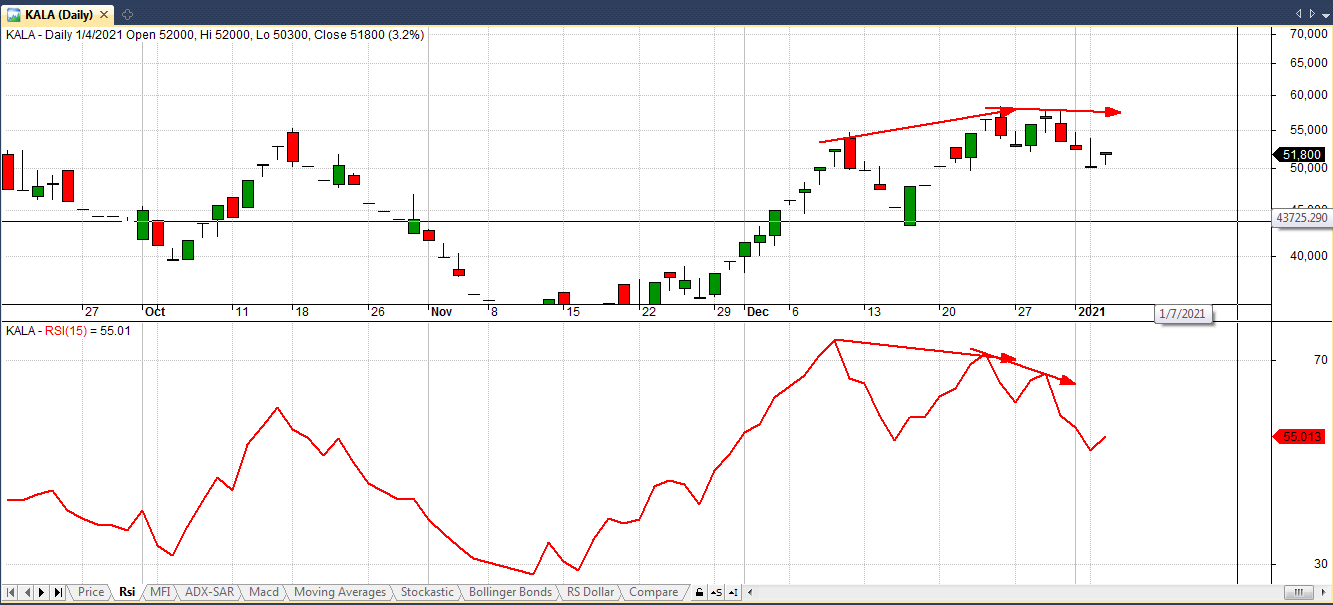1333x605 pixels.
Task: Click the 43725.290 horizontal line value label
Action: coord(1301,217)
